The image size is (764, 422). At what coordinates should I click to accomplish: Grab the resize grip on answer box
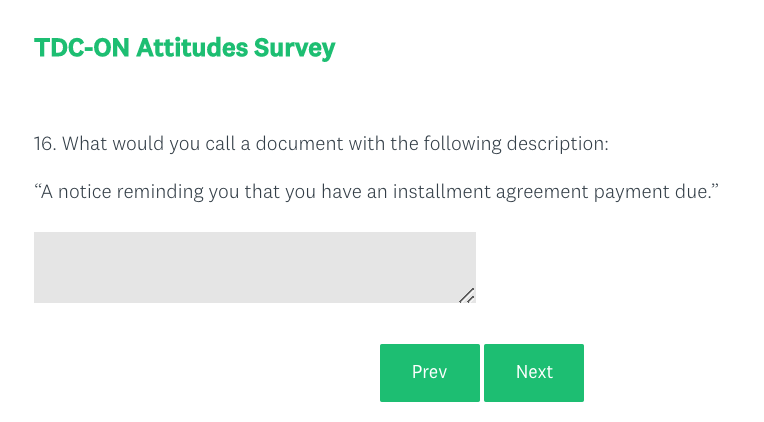[467, 295]
